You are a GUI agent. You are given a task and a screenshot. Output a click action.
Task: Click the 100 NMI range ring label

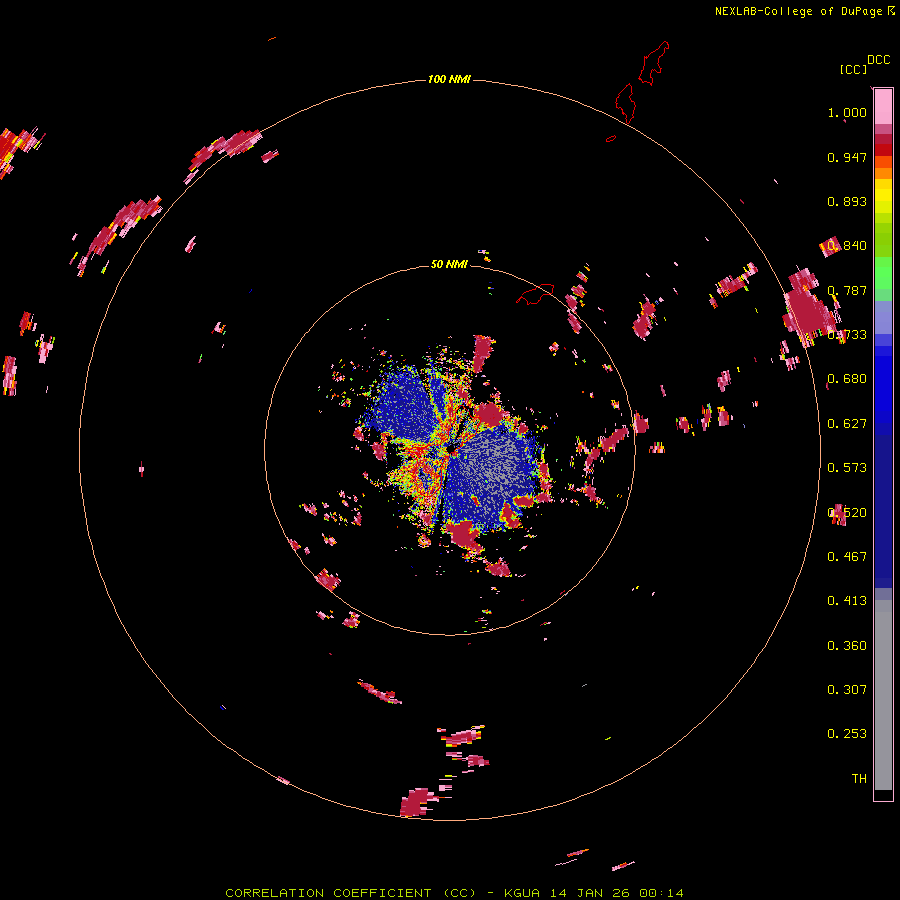[x=449, y=79]
